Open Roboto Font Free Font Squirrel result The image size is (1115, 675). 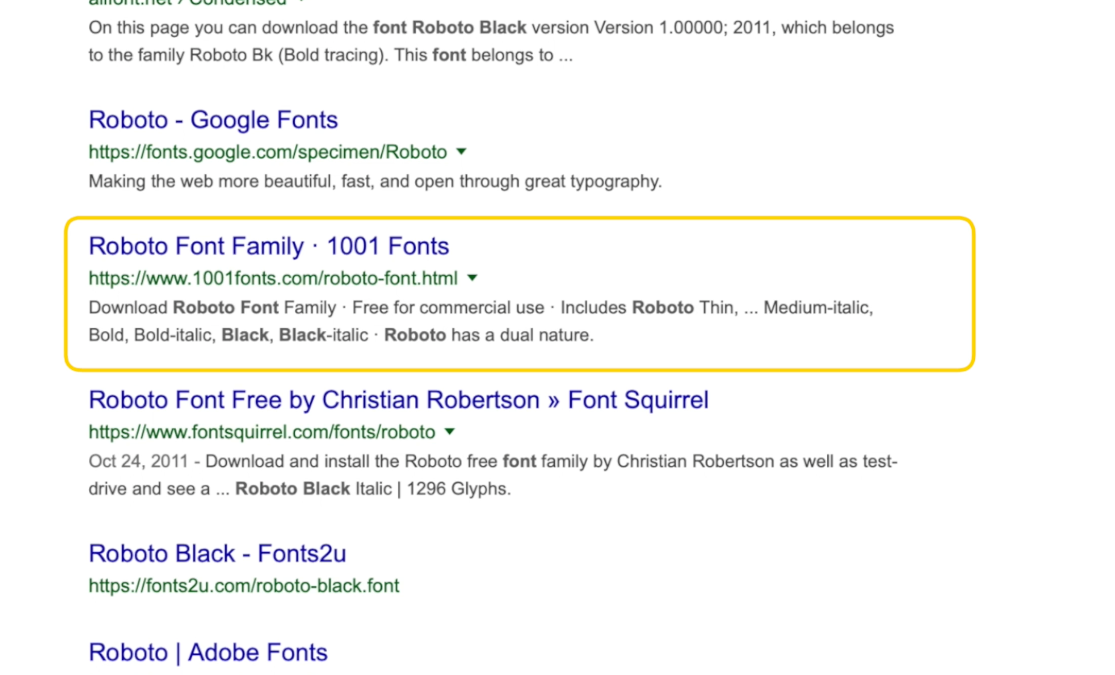(399, 400)
